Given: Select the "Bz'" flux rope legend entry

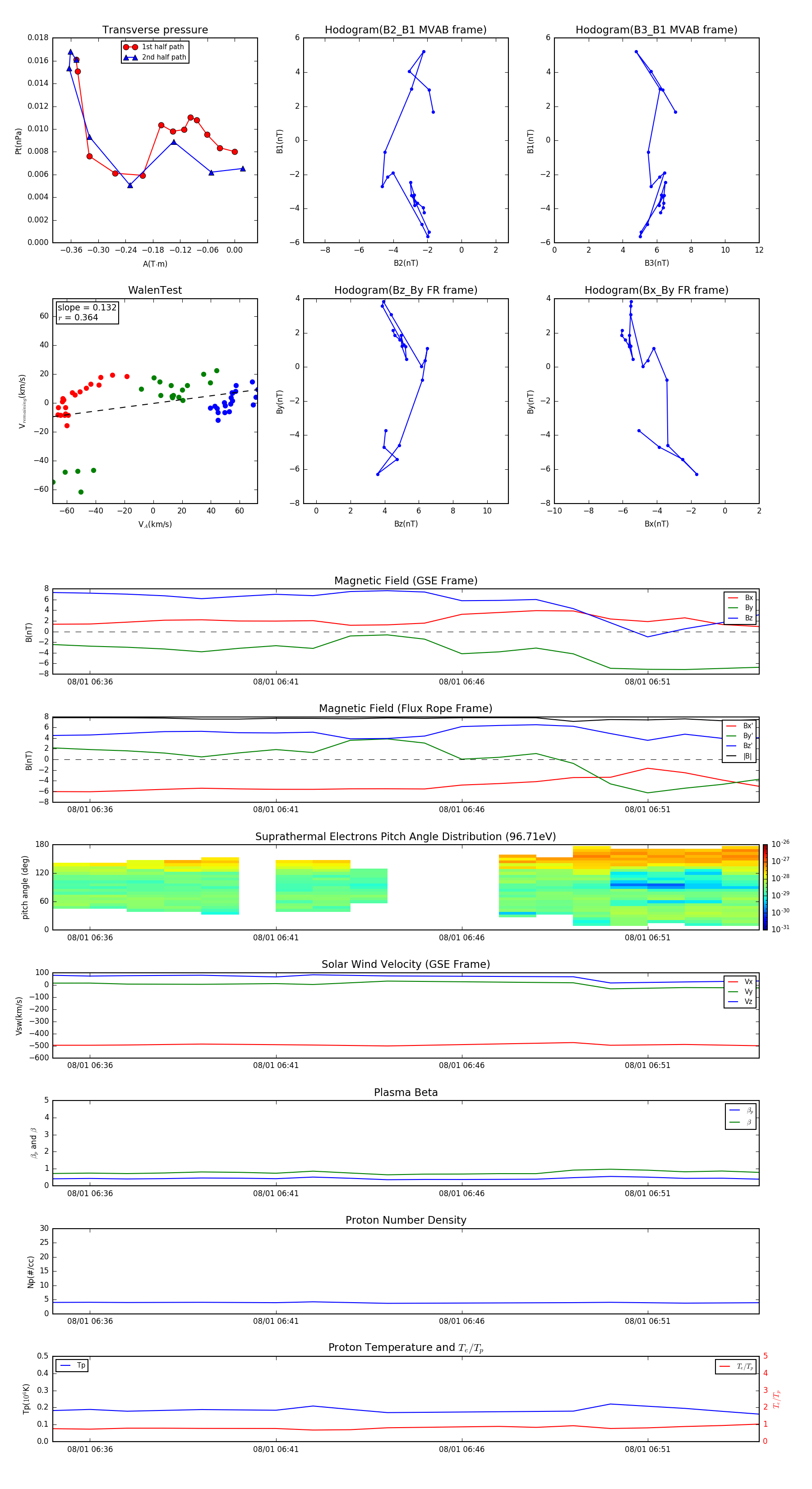Looking at the screenshot, I should coord(740,746).
